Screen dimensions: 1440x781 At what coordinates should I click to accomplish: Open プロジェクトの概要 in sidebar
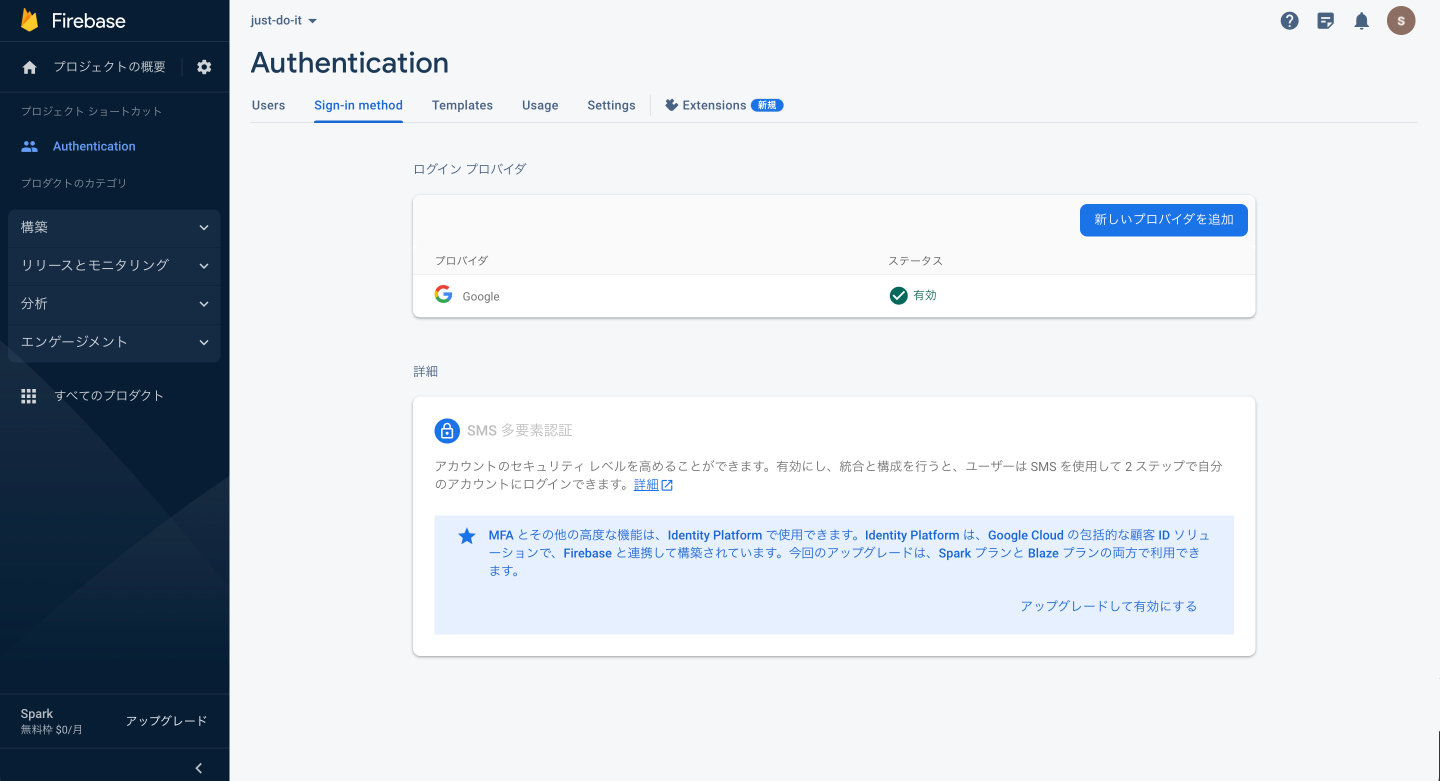point(109,67)
